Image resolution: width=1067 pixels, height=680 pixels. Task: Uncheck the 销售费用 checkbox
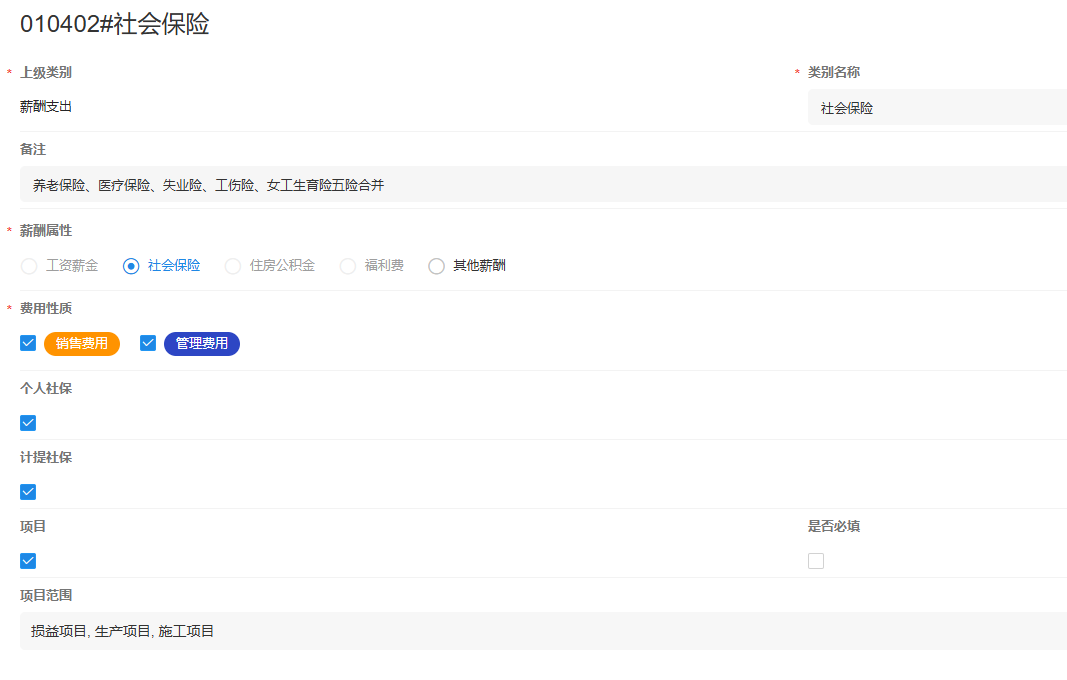click(27, 342)
